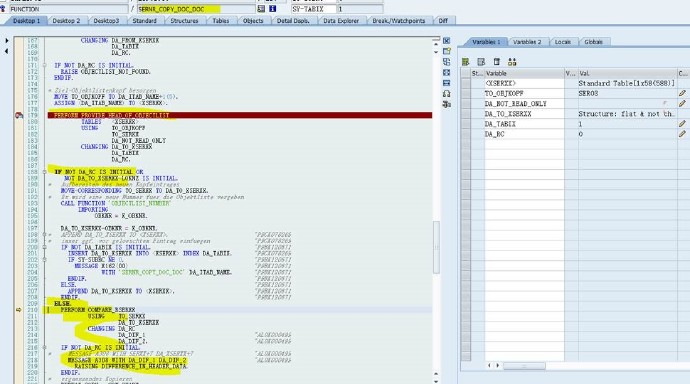Image resolution: width=690 pixels, height=384 pixels.
Task: Collapse the IF SY-SUBRC block at line 202
Action: (44, 260)
